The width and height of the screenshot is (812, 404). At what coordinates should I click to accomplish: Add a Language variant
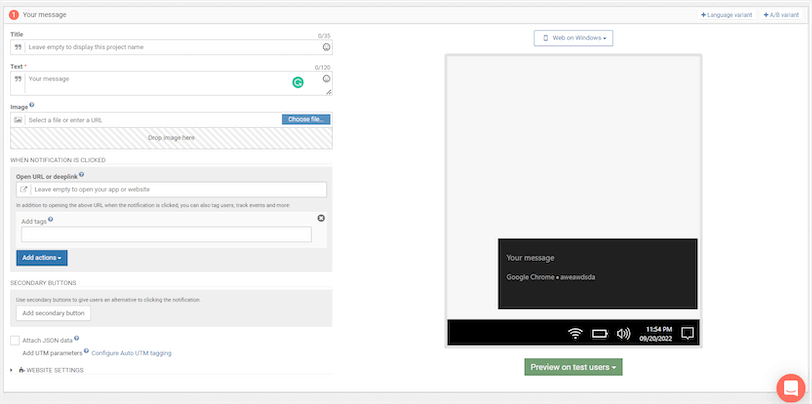click(726, 15)
